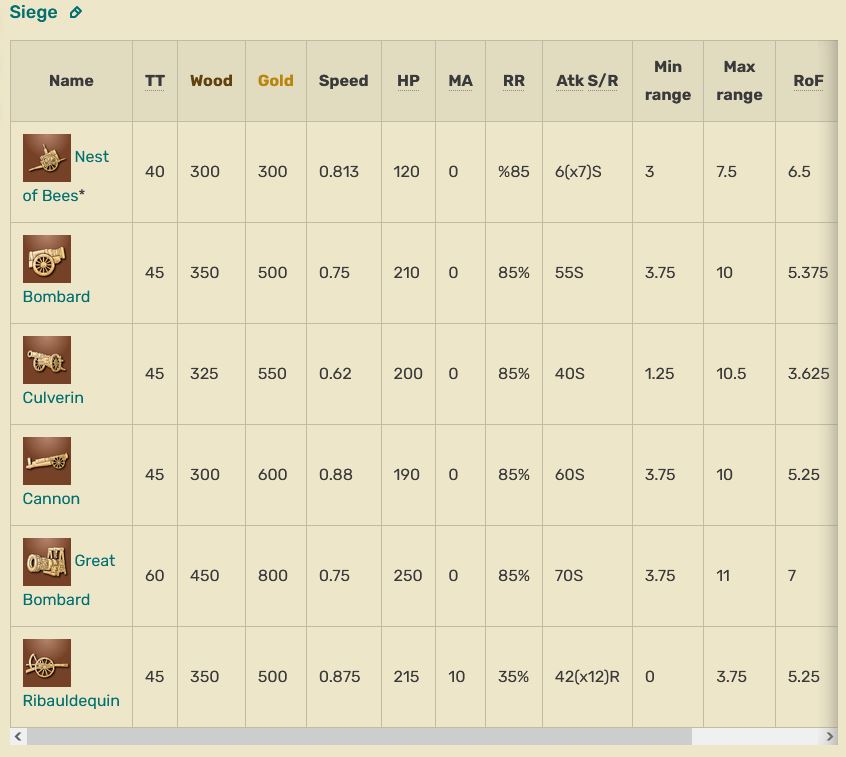Click the RR column header abbreviation
846x757 pixels.
coord(514,80)
